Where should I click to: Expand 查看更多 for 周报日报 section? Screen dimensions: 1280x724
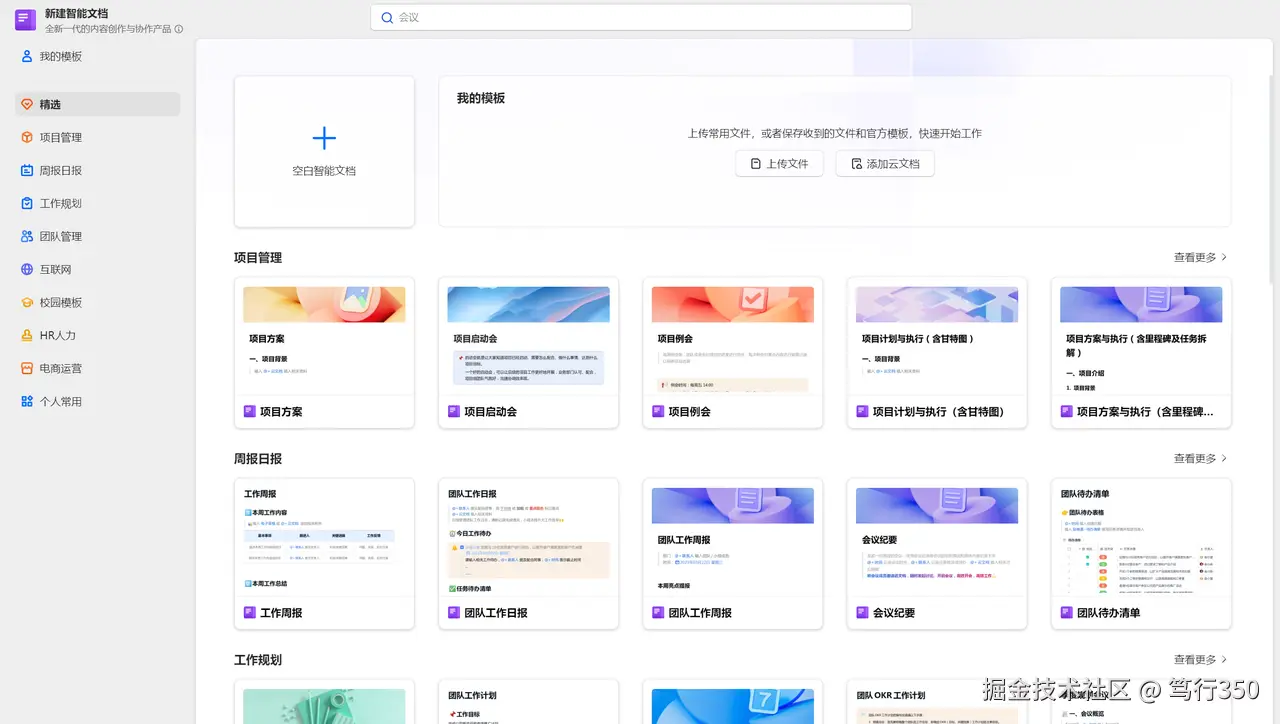click(1200, 458)
